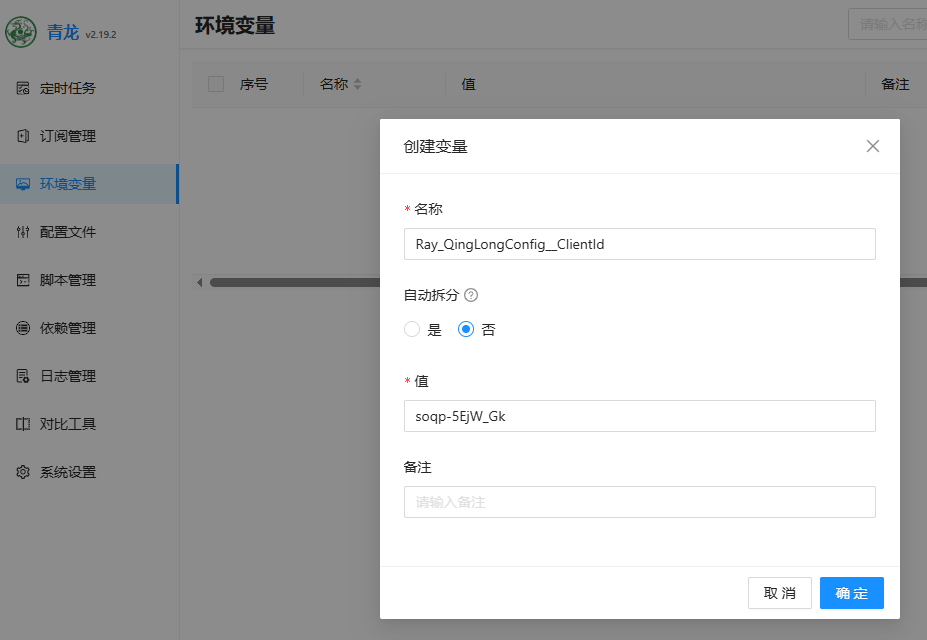Cancel the dialog with 取消 button
This screenshot has height=640, width=927.
point(779,592)
